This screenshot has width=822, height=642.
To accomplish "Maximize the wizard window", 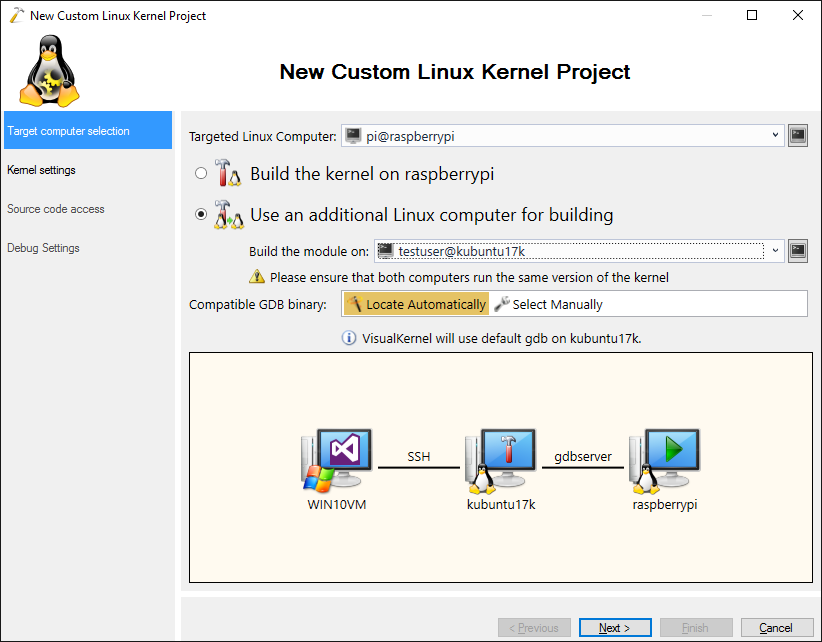I will pyautogui.click(x=752, y=15).
